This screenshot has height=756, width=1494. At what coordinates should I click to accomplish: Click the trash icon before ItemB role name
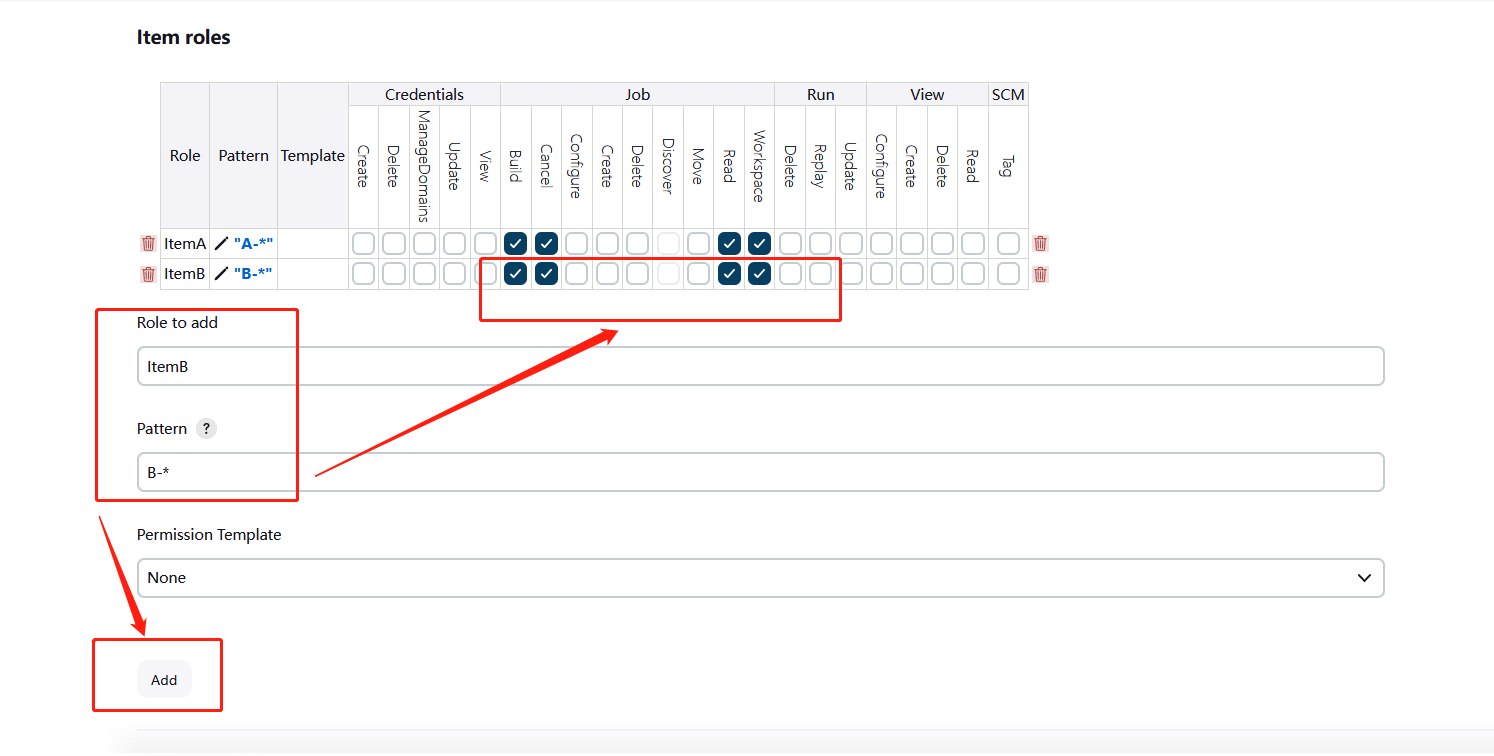click(148, 274)
